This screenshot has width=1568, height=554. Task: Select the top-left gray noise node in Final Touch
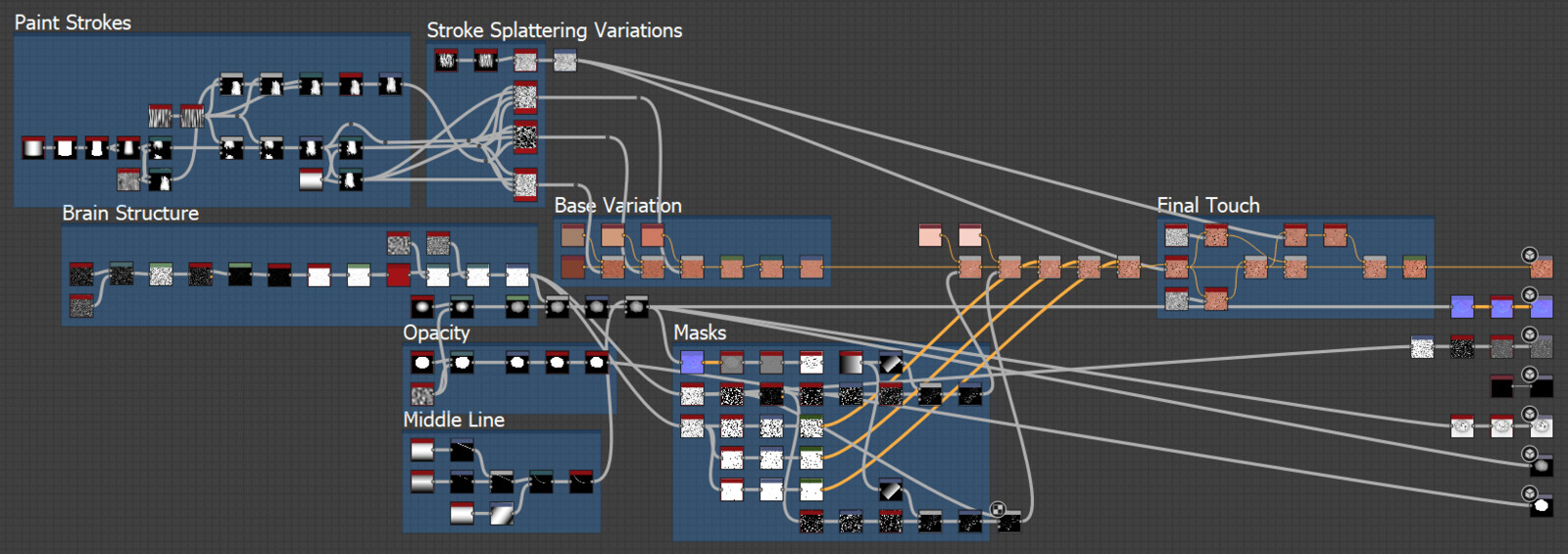pyautogui.click(x=1176, y=234)
